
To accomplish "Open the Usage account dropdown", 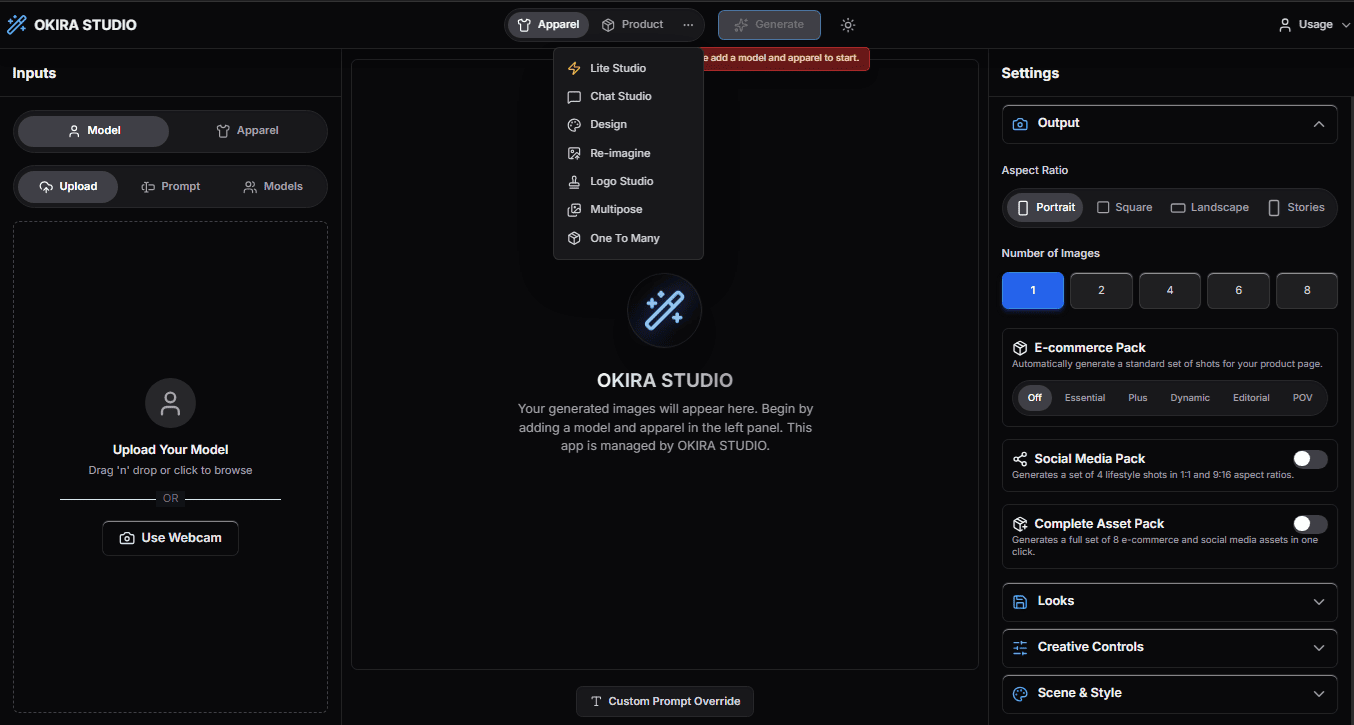I will [1314, 25].
